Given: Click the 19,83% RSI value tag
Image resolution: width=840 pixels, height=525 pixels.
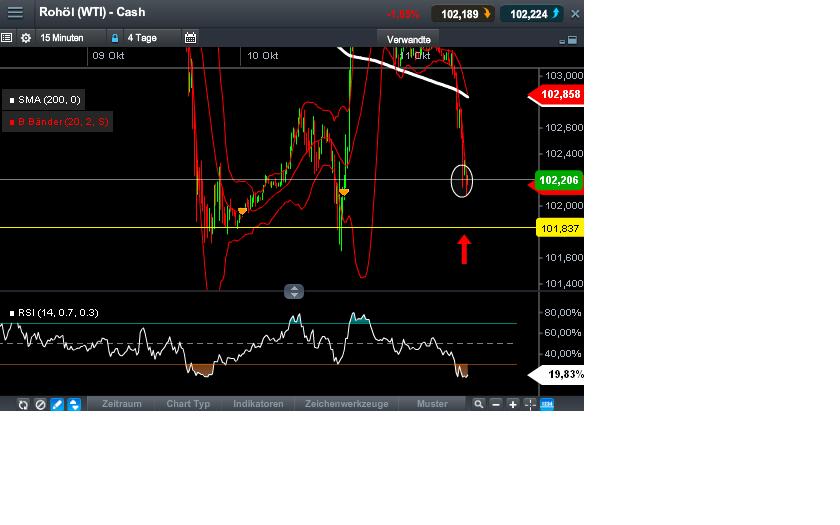Looking at the screenshot, I should [557, 374].
